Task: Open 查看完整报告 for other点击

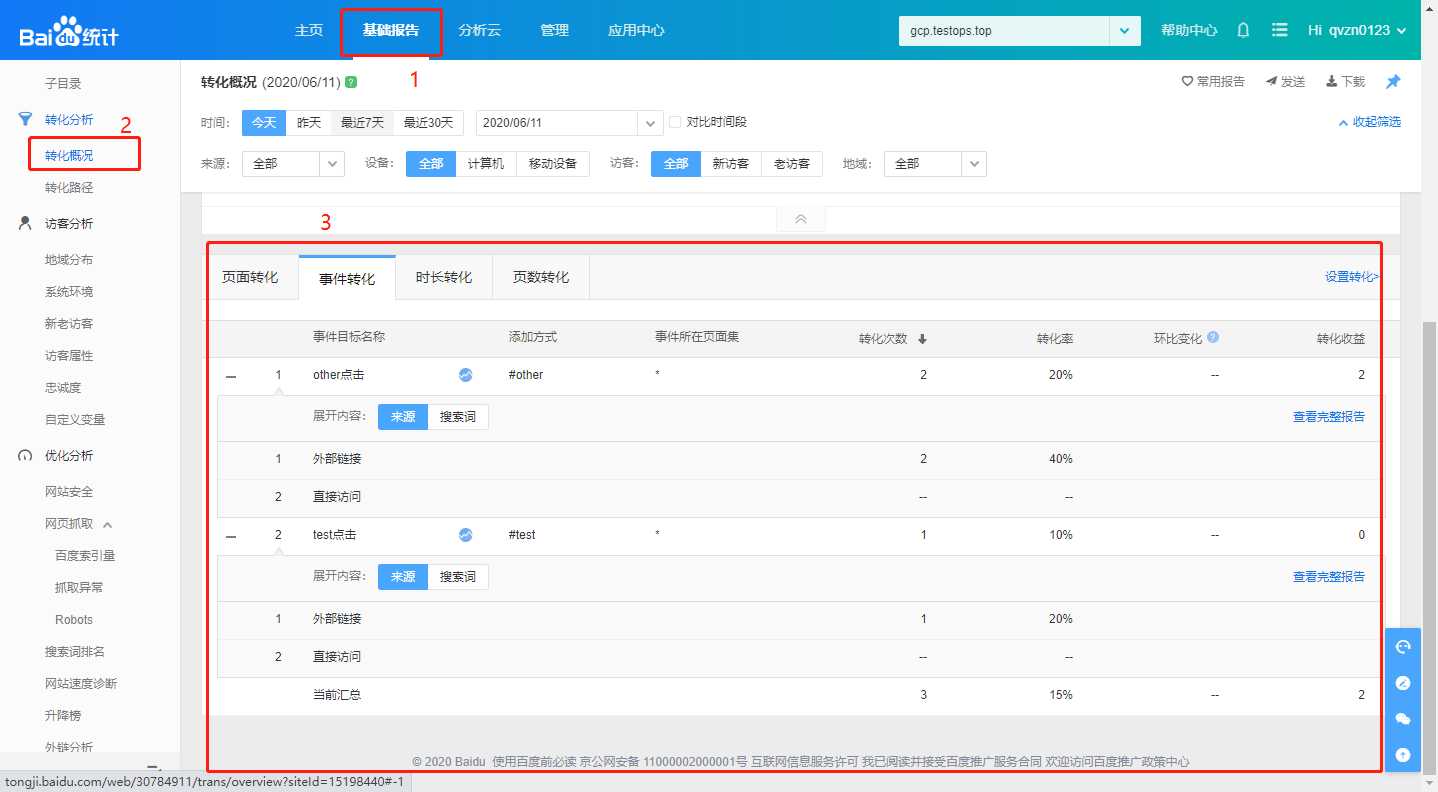Action: tap(1329, 417)
